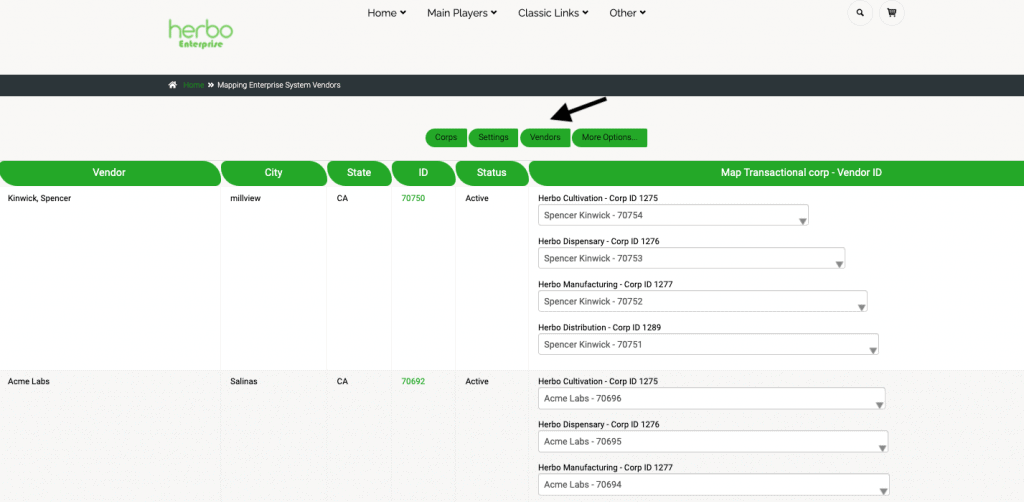This screenshot has width=1024, height=502.
Task: Click the Vendor column header
Action: pyautogui.click(x=109, y=173)
